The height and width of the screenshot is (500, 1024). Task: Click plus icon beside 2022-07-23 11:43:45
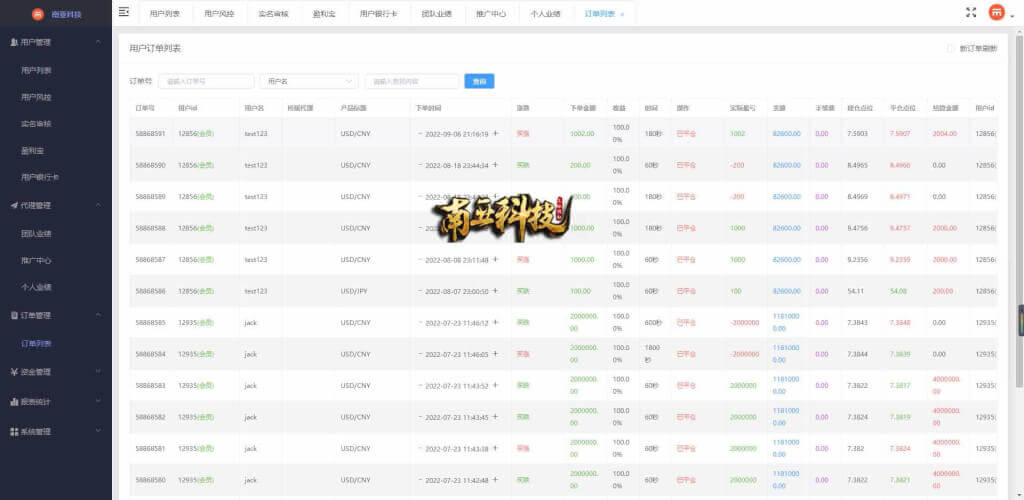495,416
